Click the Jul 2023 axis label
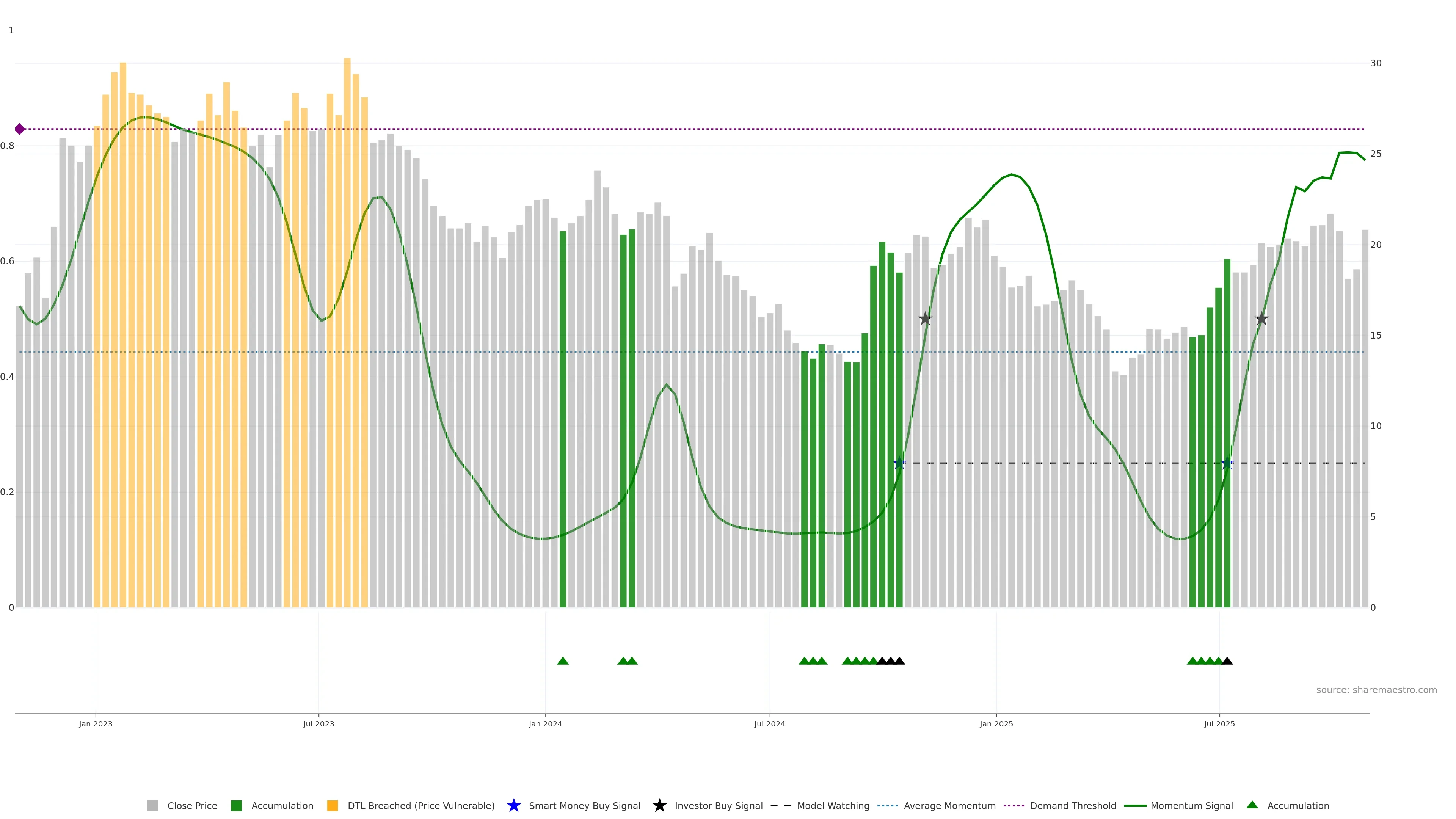 pyautogui.click(x=318, y=724)
